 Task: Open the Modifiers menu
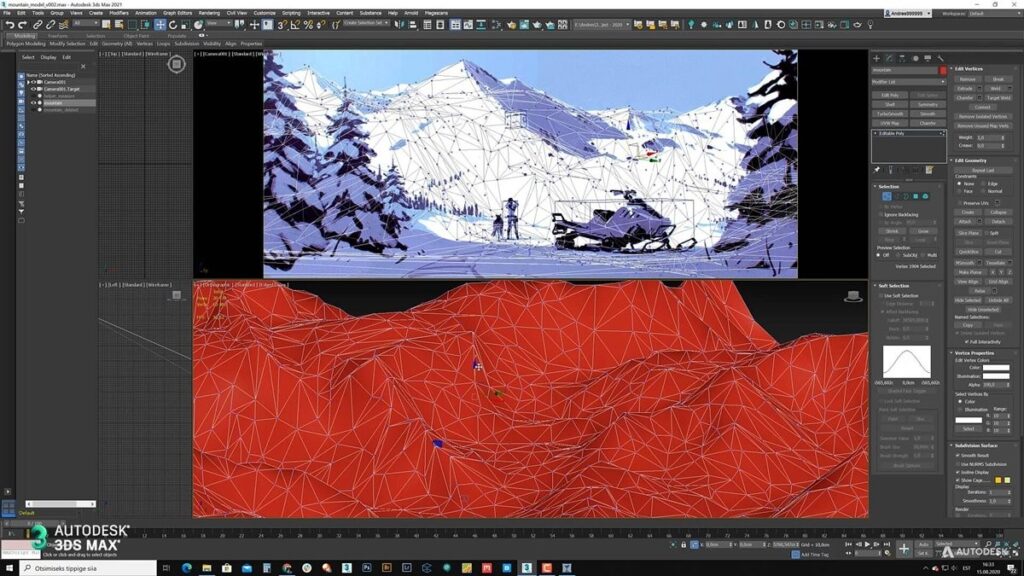tap(119, 13)
